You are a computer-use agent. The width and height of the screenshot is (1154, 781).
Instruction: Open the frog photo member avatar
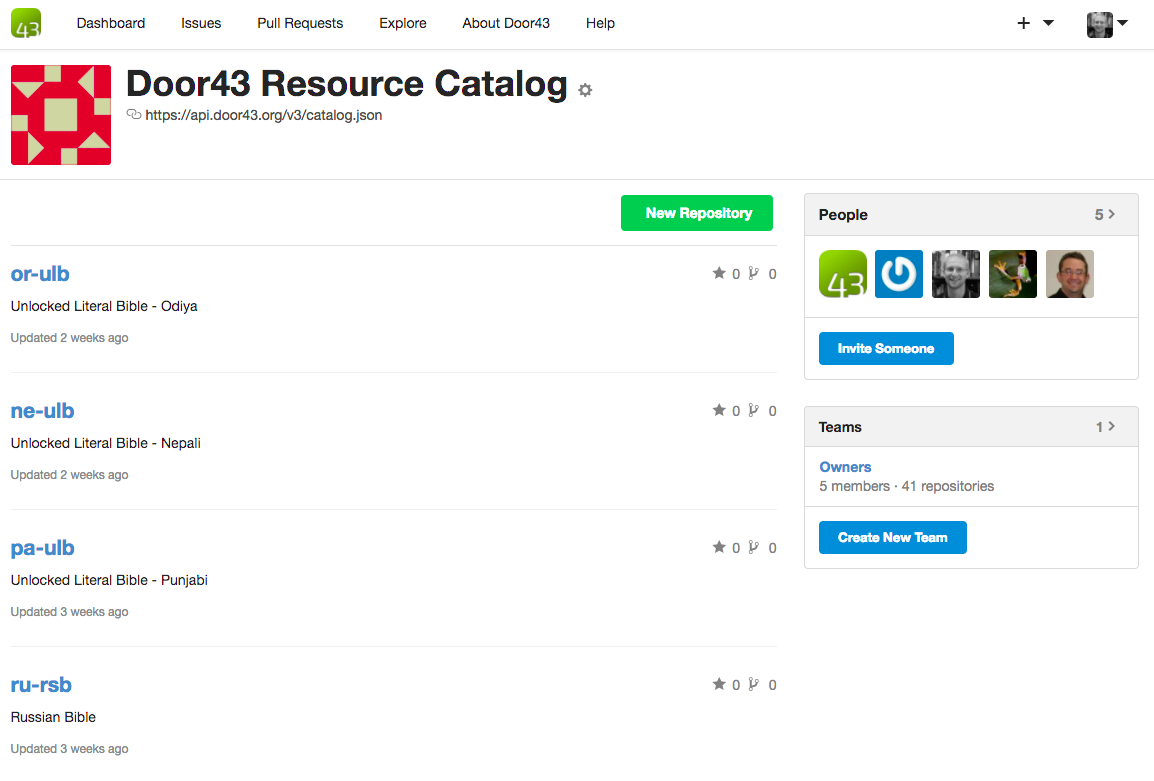(x=1013, y=274)
